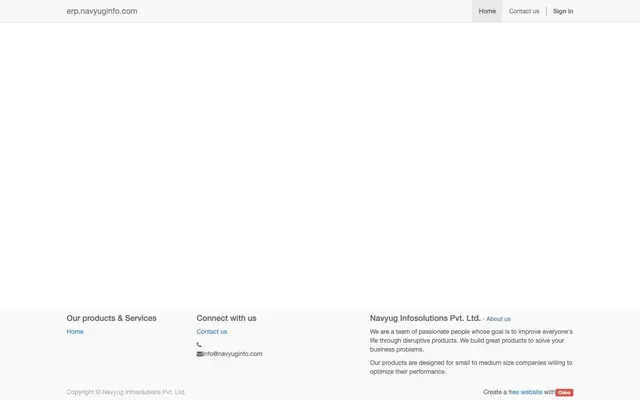Click the red Odoo badge
Viewport: 640px width, 400px height.
click(x=564, y=392)
